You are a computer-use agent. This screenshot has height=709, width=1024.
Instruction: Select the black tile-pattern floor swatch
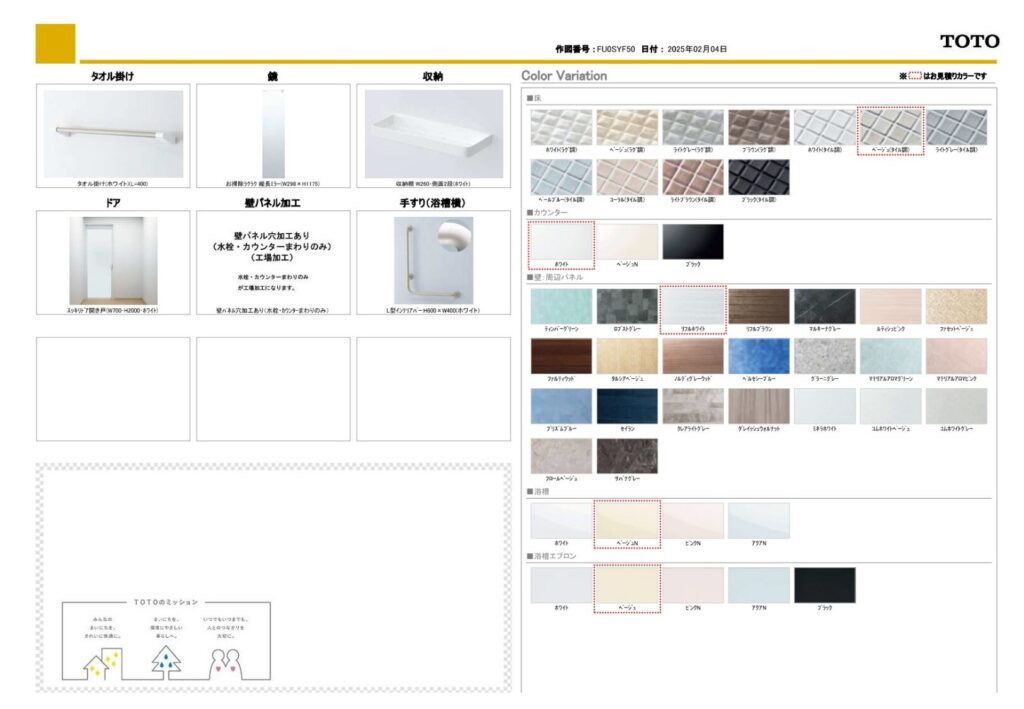(758, 177)
